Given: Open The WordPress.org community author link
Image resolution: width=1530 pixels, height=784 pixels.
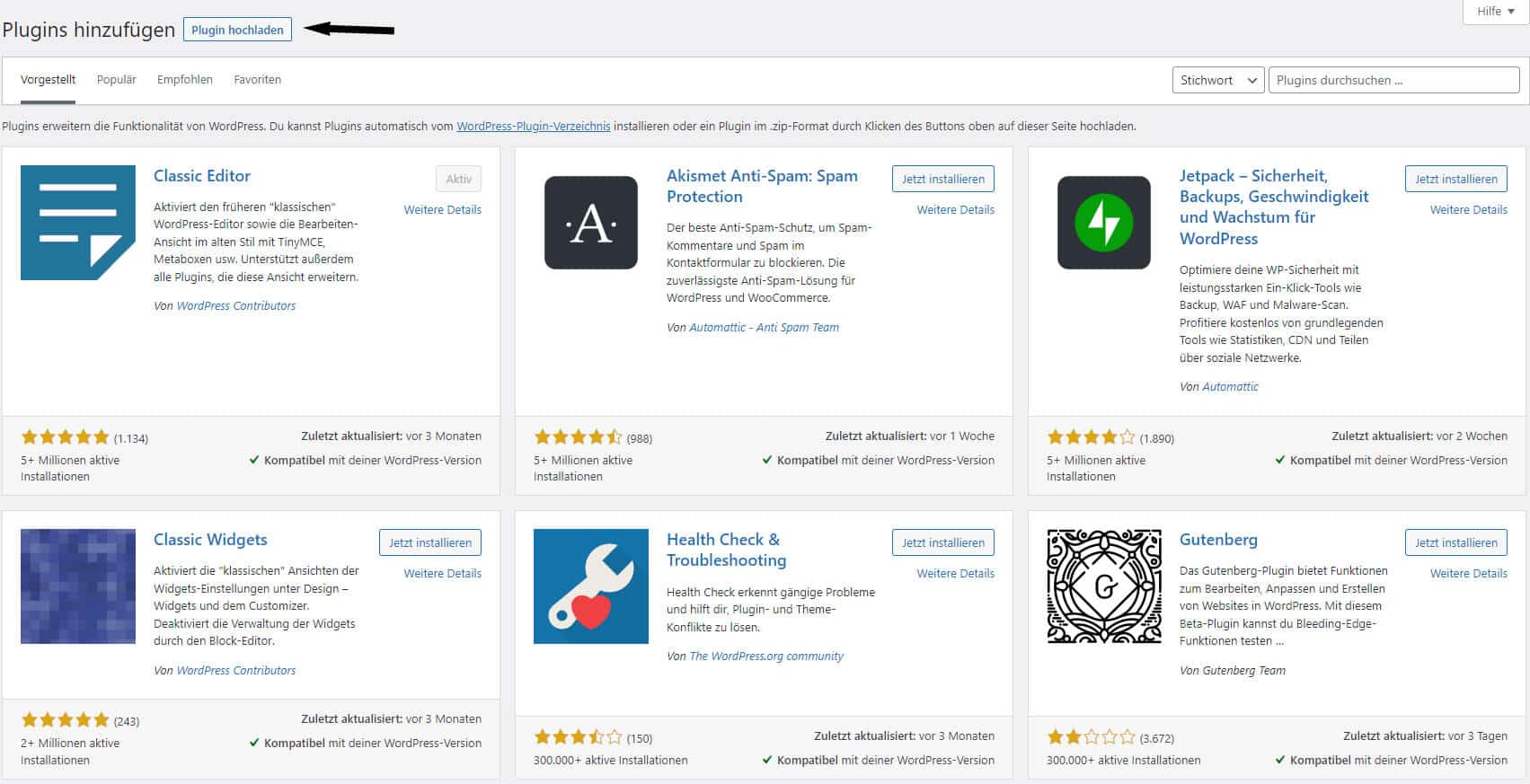Looking at the screenshot, I should coord(766,656).
